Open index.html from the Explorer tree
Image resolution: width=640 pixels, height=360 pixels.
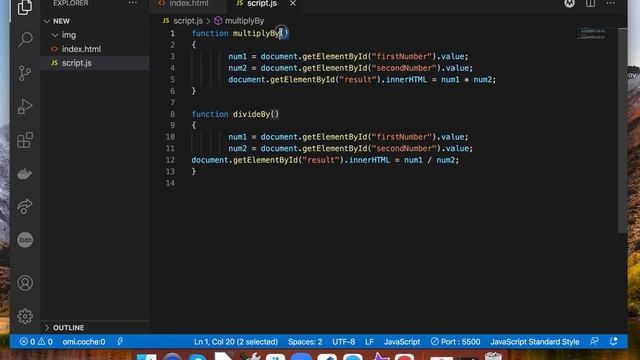[81, 49]
